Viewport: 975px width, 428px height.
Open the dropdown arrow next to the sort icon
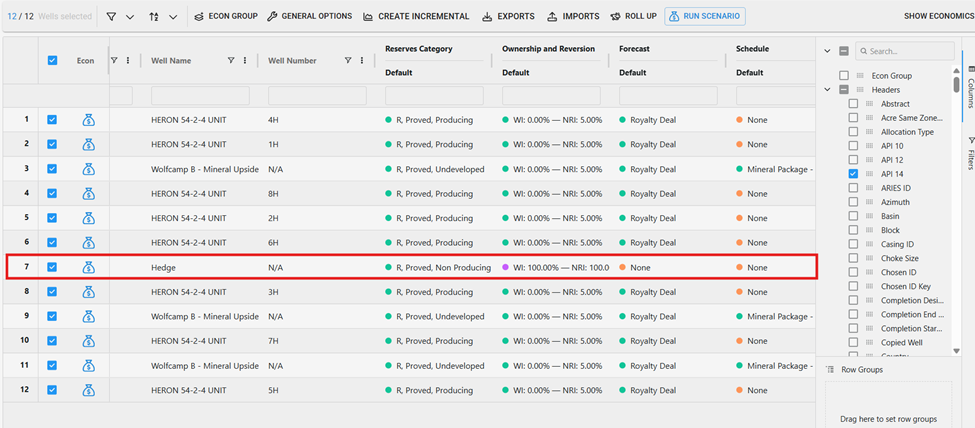point(173,17)
